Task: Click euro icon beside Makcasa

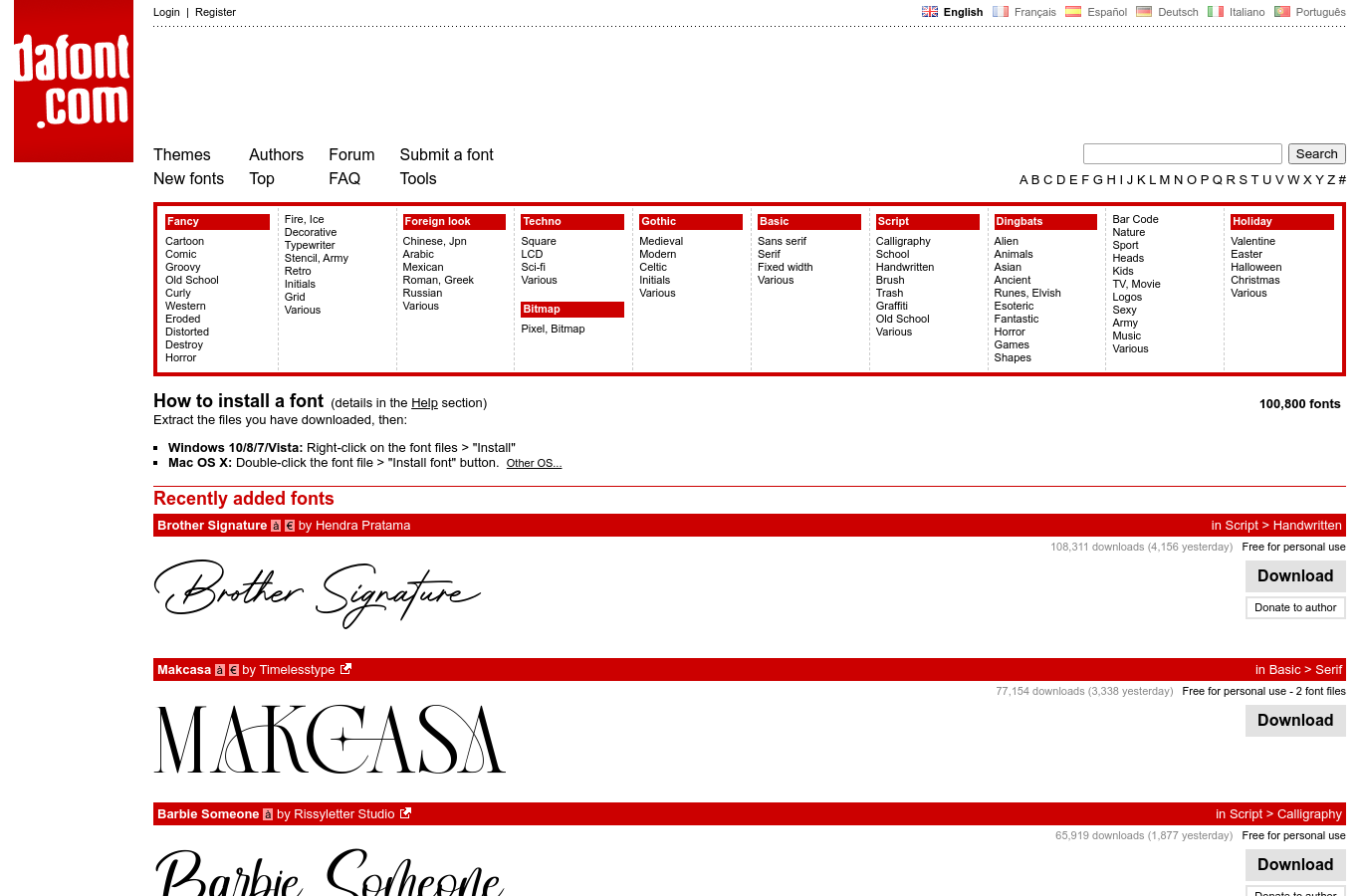Action: 234,670
